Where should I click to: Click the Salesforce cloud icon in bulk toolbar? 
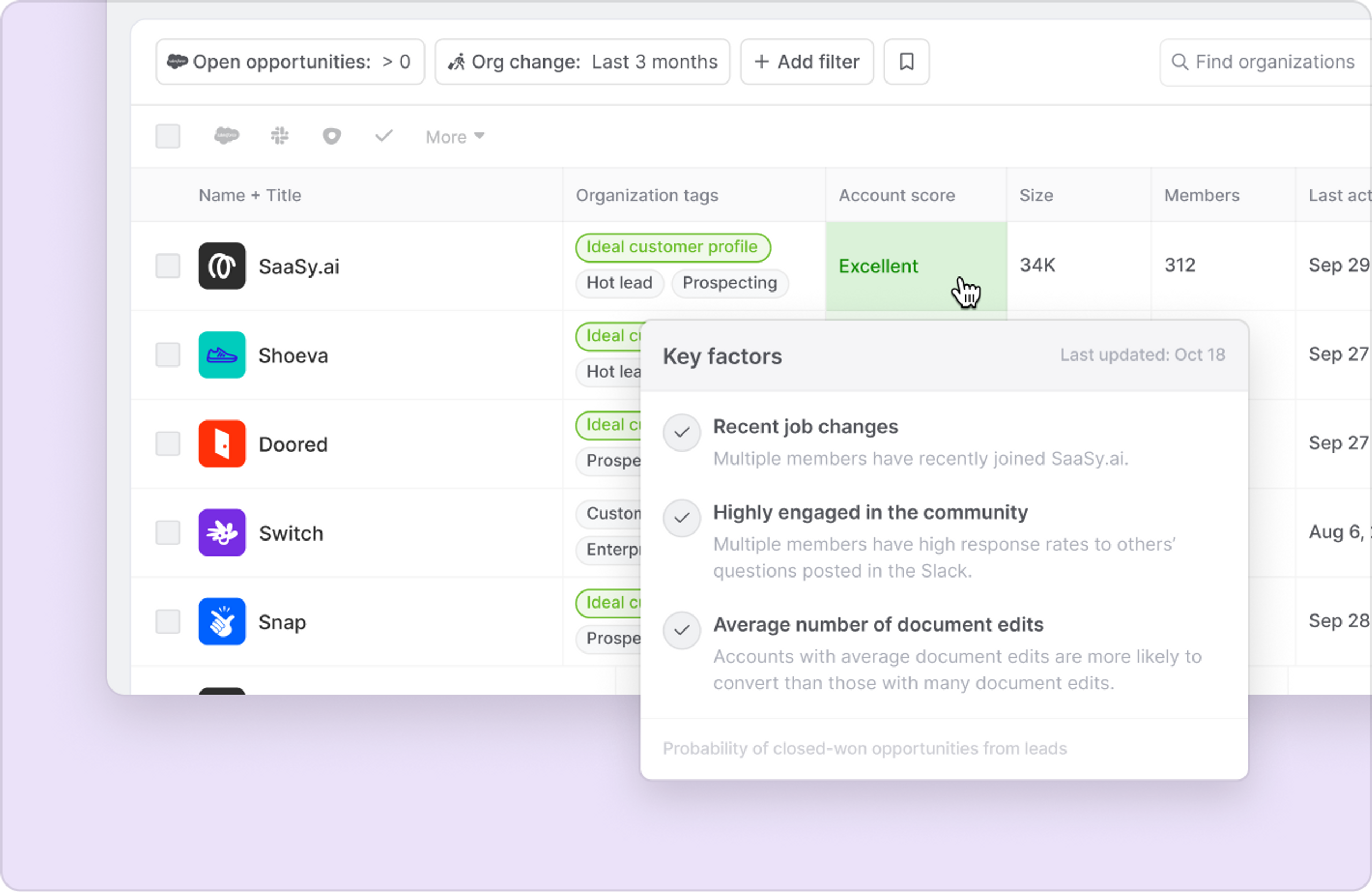pyautogui.click(x=227, y=136)
